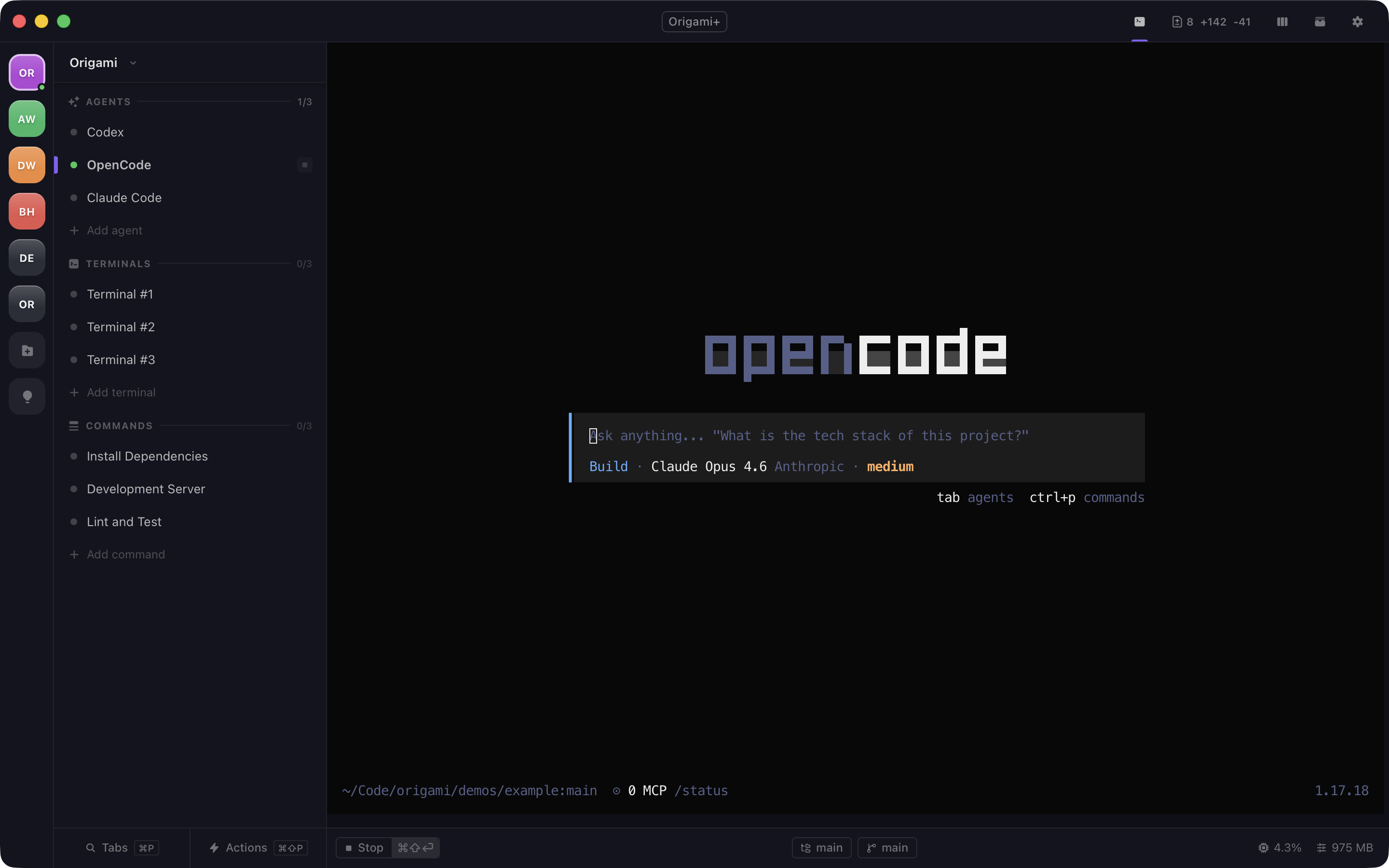Switch to the gray OR workspace avatar
Viewport: 1389px width, 868px height.
[27, 304]
